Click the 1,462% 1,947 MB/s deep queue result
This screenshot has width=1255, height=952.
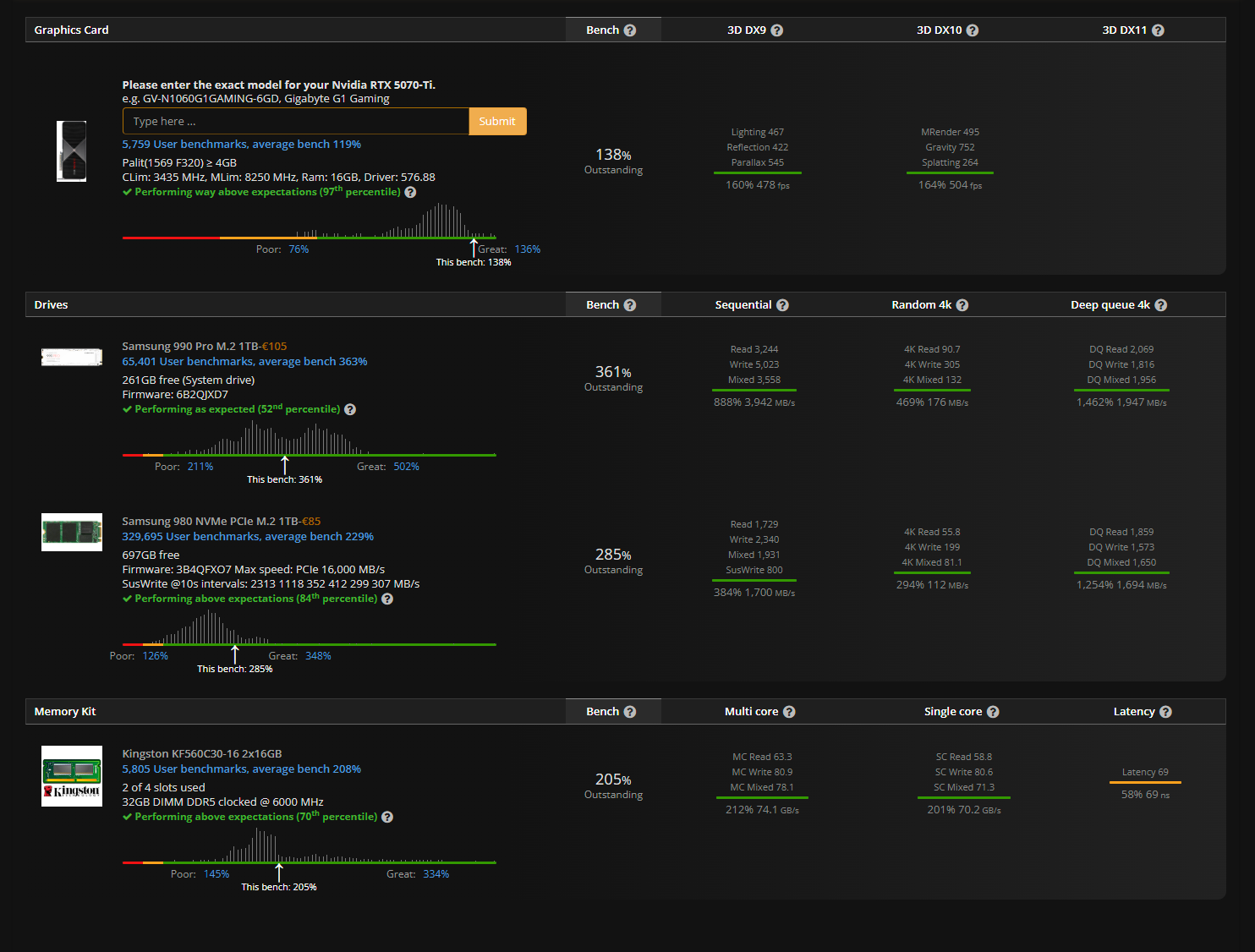click(1121, 402)
